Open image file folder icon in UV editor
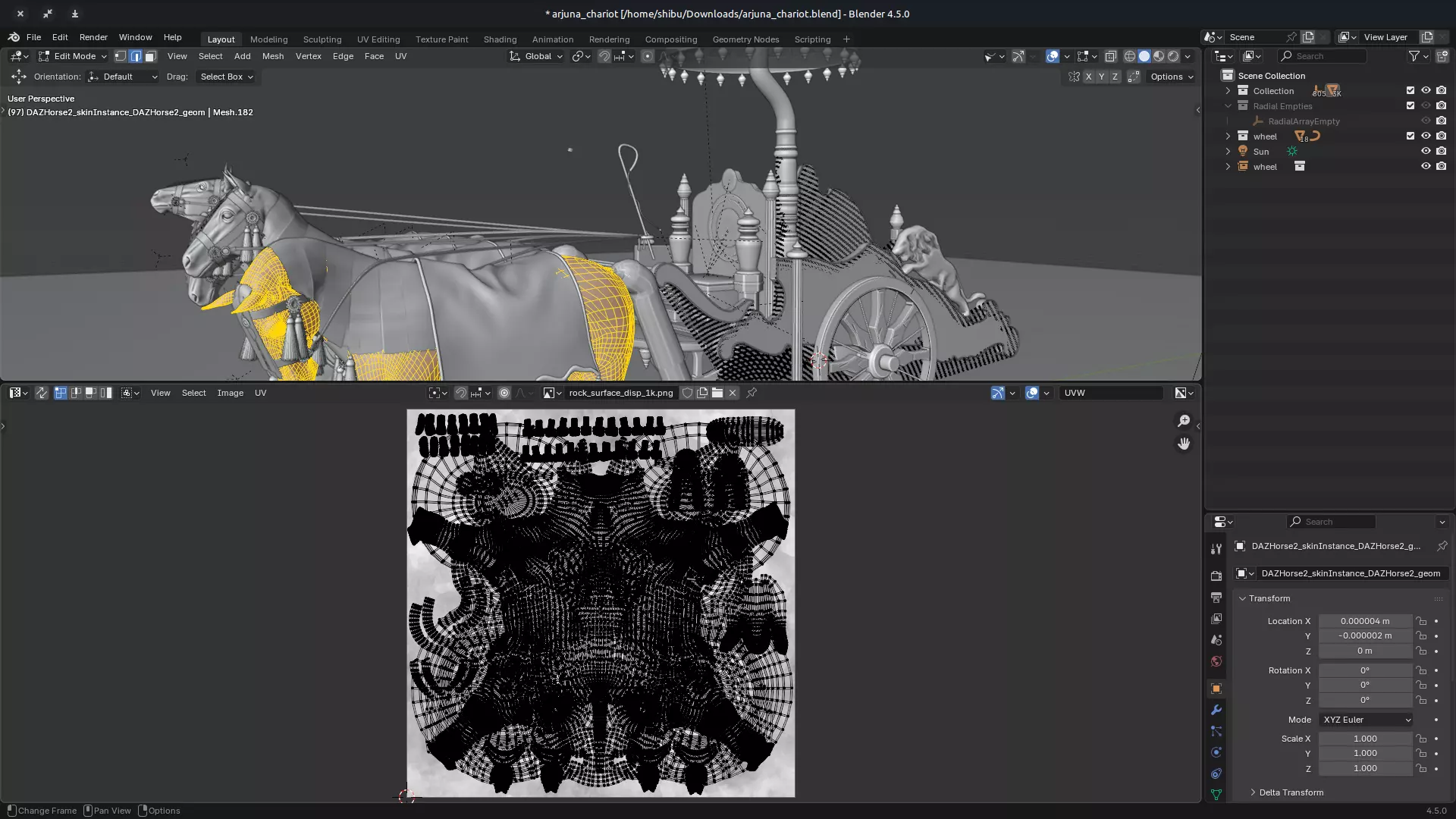Image resolution: width=1456 pixels, height=819 pixels. click(717, 393)
